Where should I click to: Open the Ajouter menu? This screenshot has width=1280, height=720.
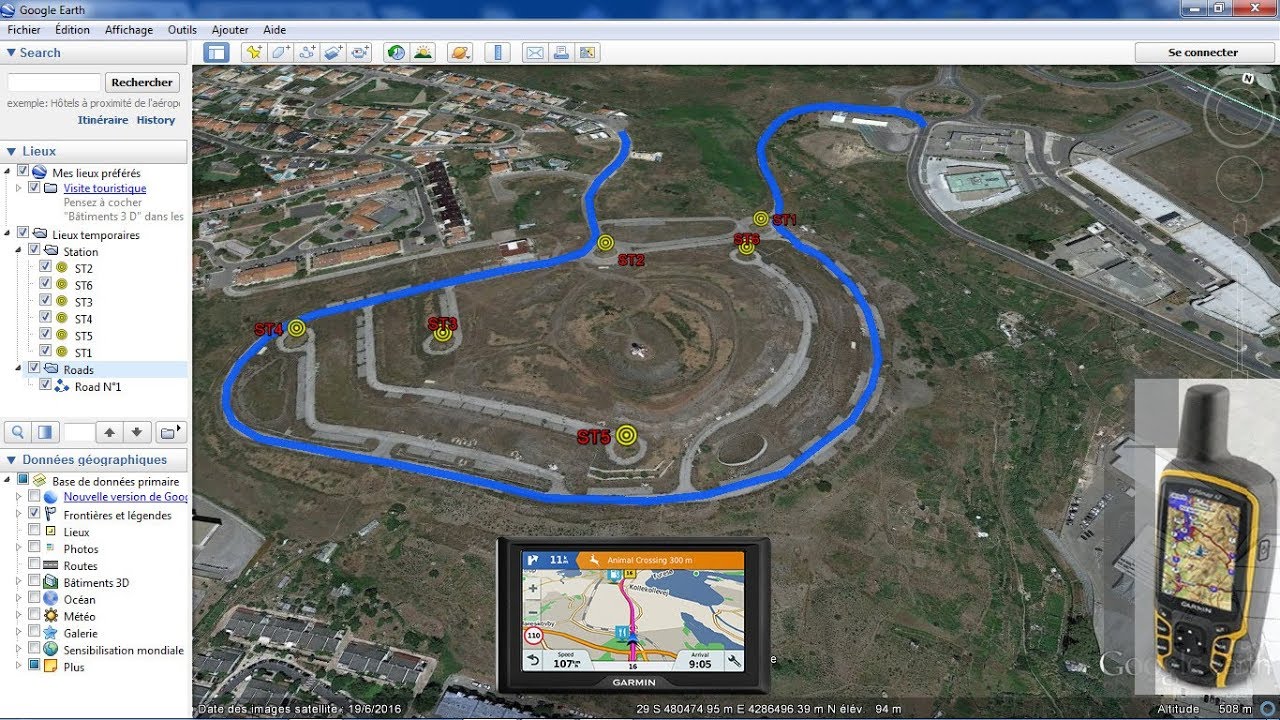(230, 30)
